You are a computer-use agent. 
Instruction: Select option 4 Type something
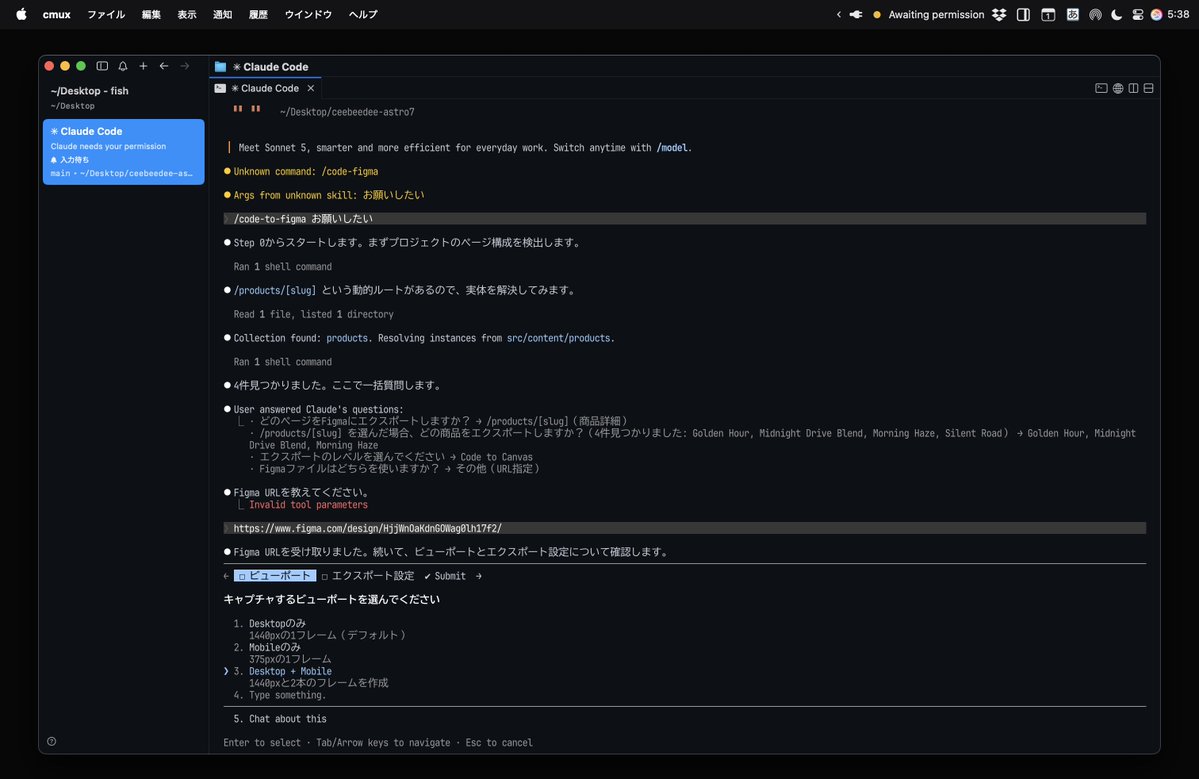point(280,696)
